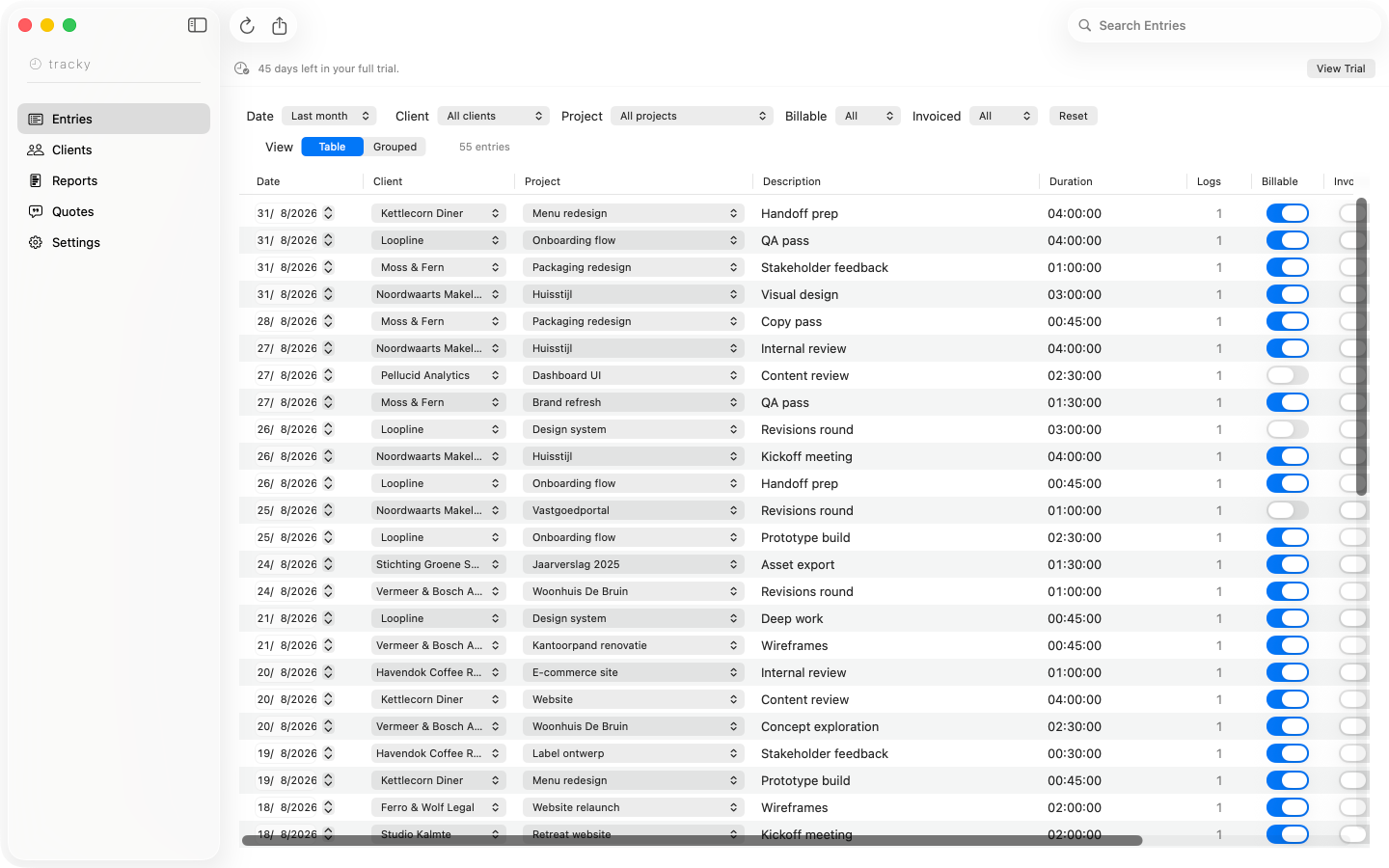Click date stepper in Asset export row
1389x868 pixels.
(328, 565)
